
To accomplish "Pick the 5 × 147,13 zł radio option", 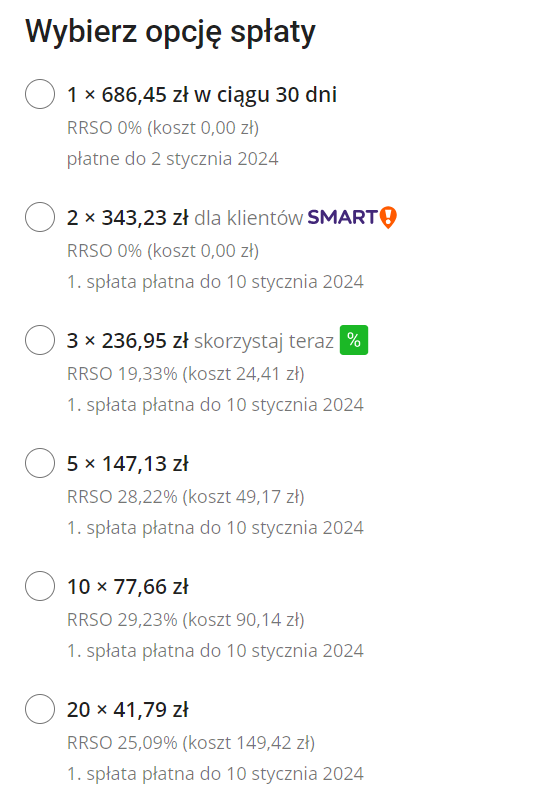I will 40,463.
